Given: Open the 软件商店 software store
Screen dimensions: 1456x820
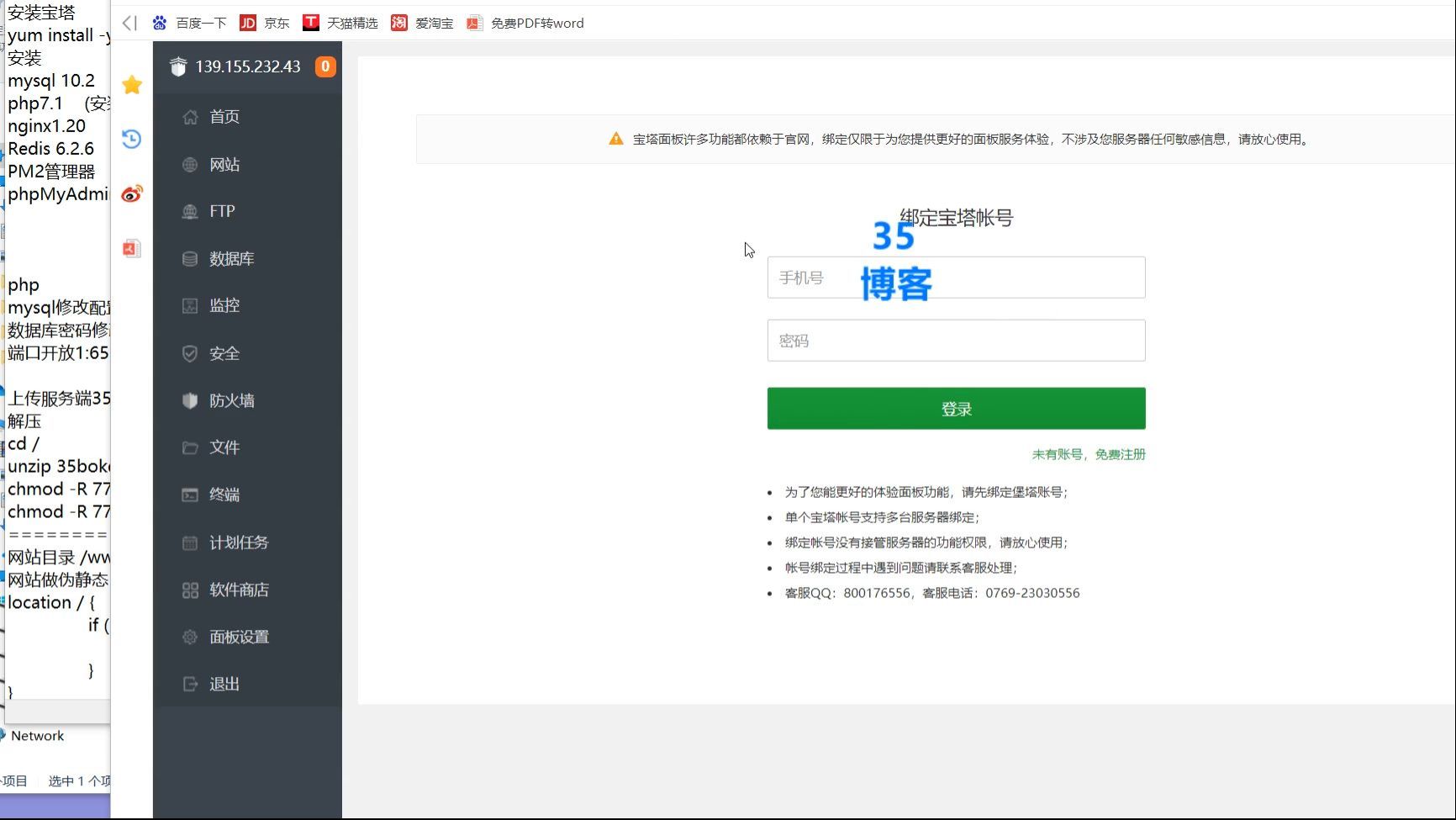Looking at the screenshot, I should click(x=239, y=590).
